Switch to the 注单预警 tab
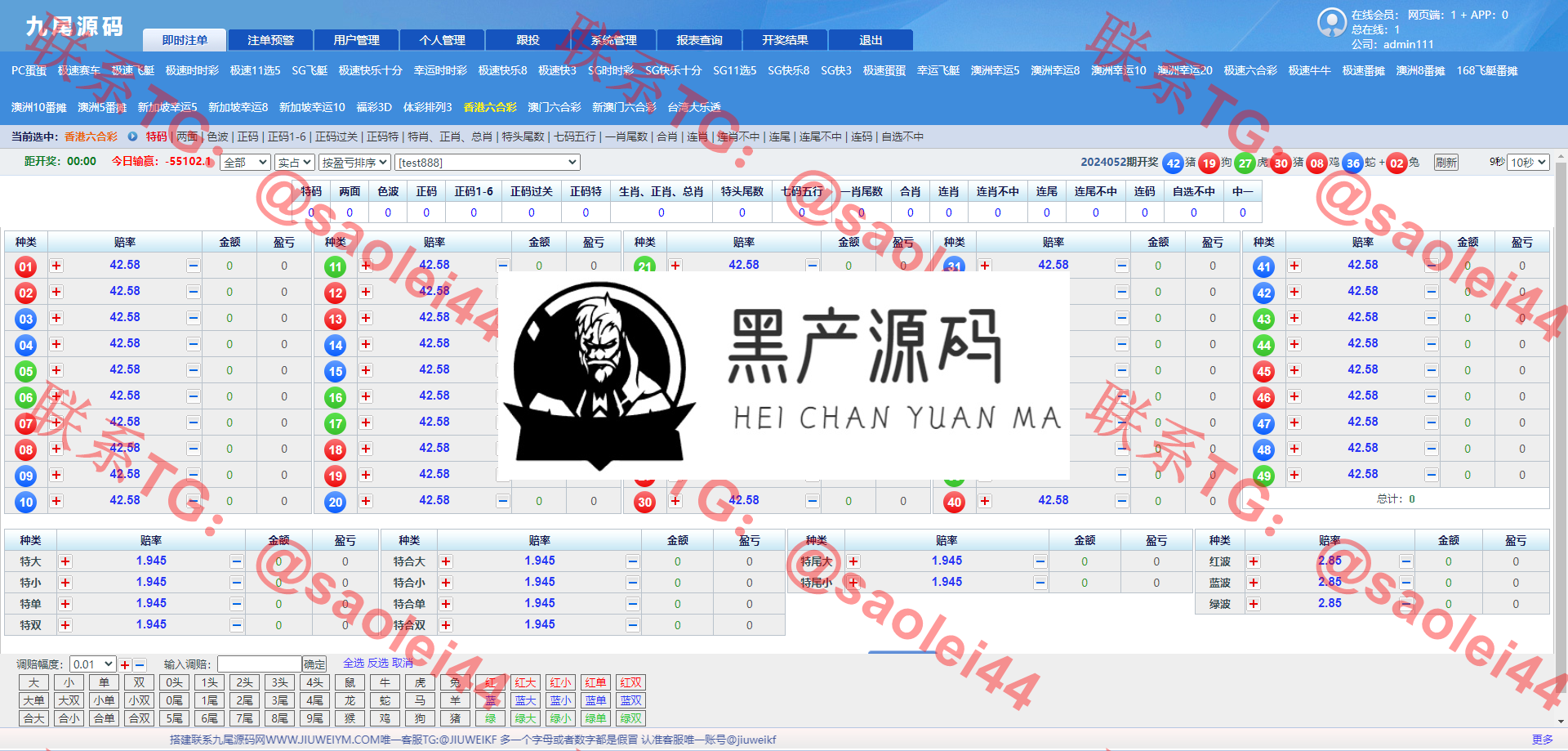Screen dimensions: 1568x751 coord(270,40)
